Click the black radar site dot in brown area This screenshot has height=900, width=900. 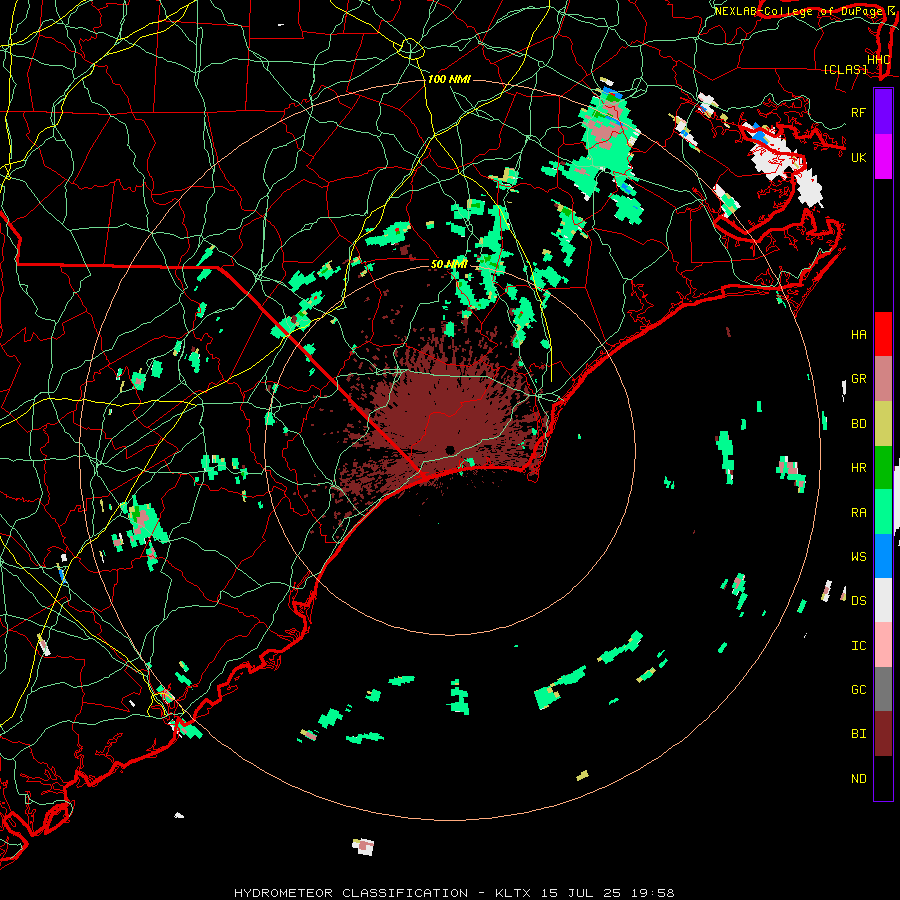[x=450, y=449]
